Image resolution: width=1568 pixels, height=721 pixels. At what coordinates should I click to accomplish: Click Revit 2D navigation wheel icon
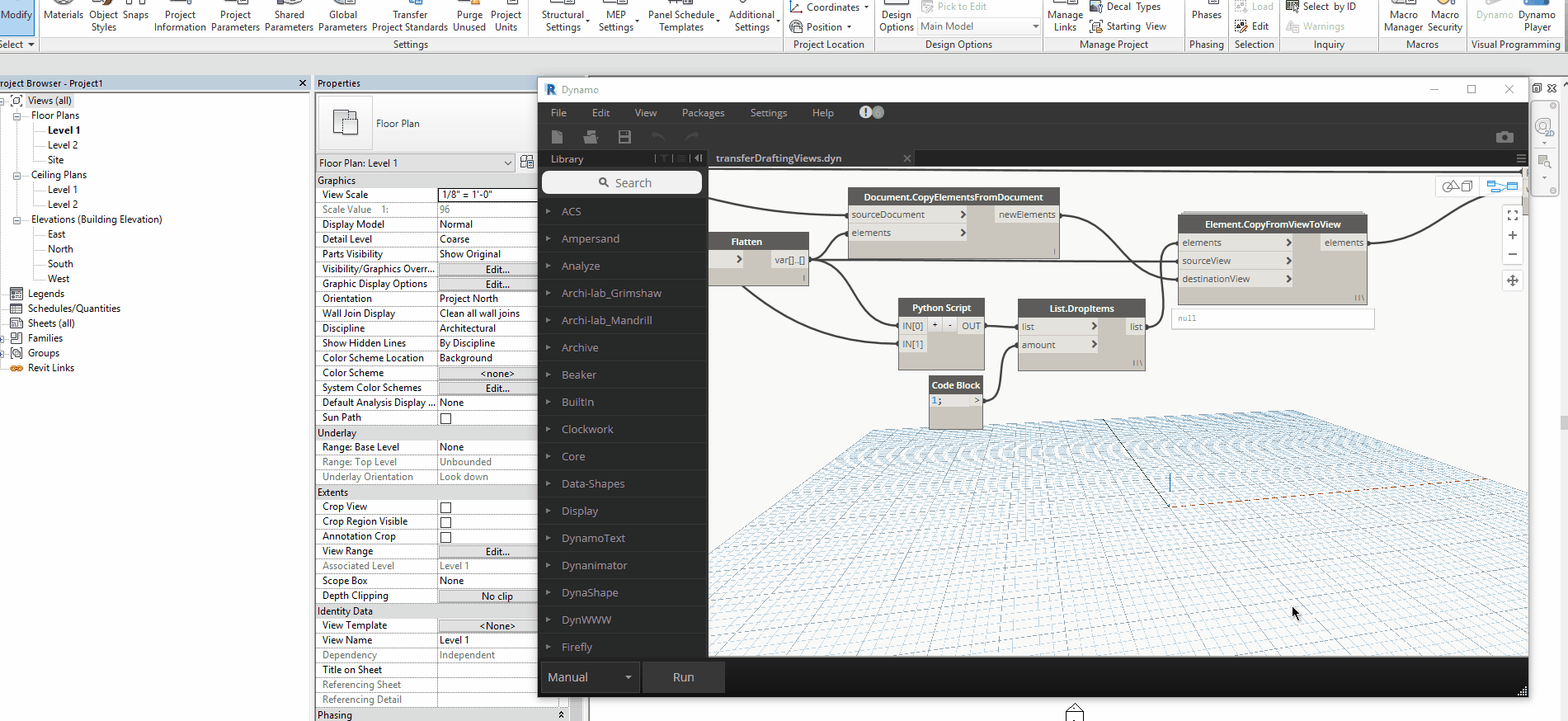(x=1543, y=128)
